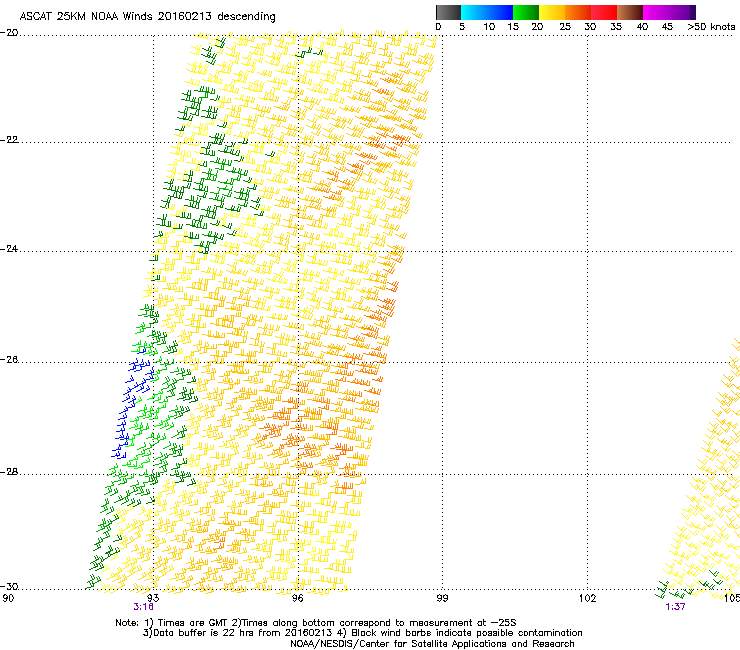Click the '-24' latitude axis label
This screenshot has width=740, height=650.
[x=9, y=249]
